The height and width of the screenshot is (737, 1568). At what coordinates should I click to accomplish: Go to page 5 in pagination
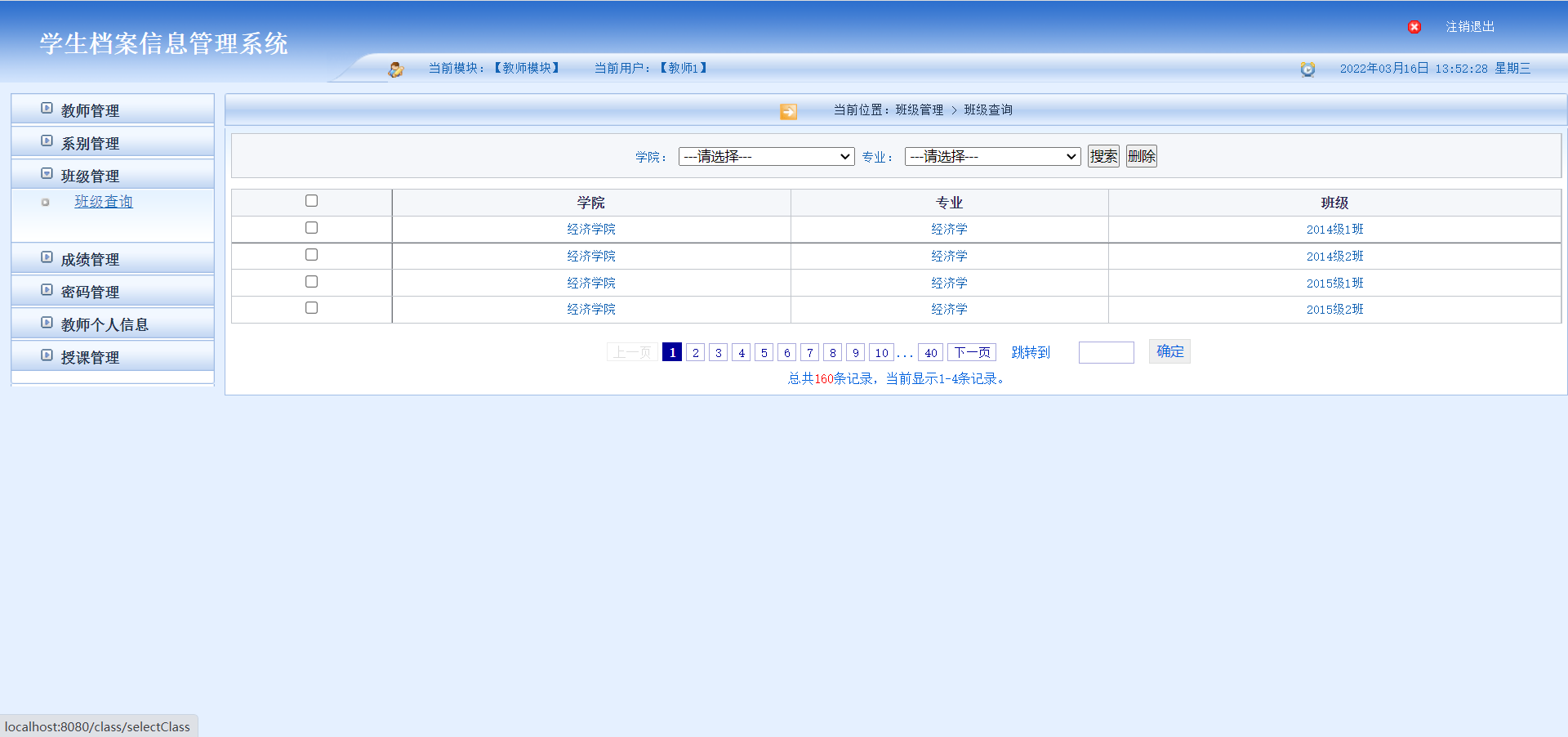pos(764,352)
